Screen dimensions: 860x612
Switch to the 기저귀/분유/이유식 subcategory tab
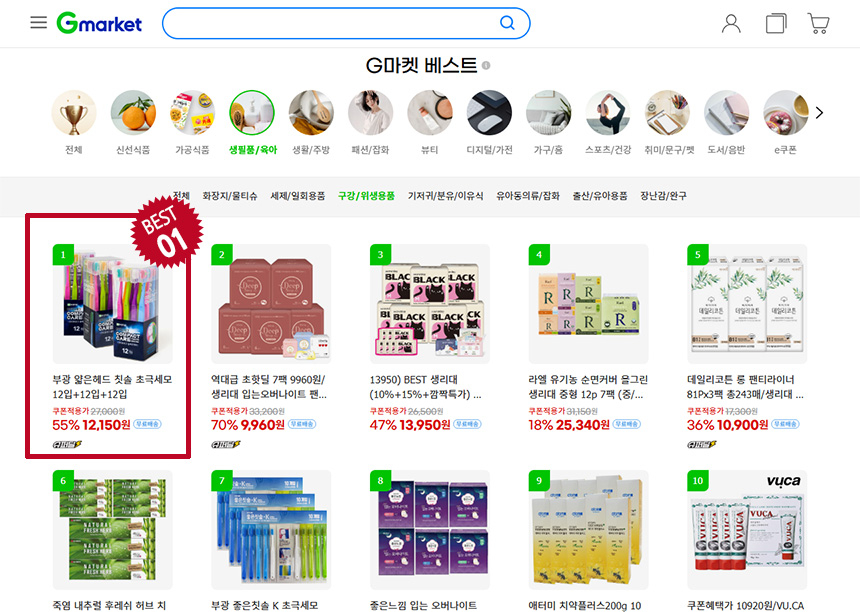445,196
